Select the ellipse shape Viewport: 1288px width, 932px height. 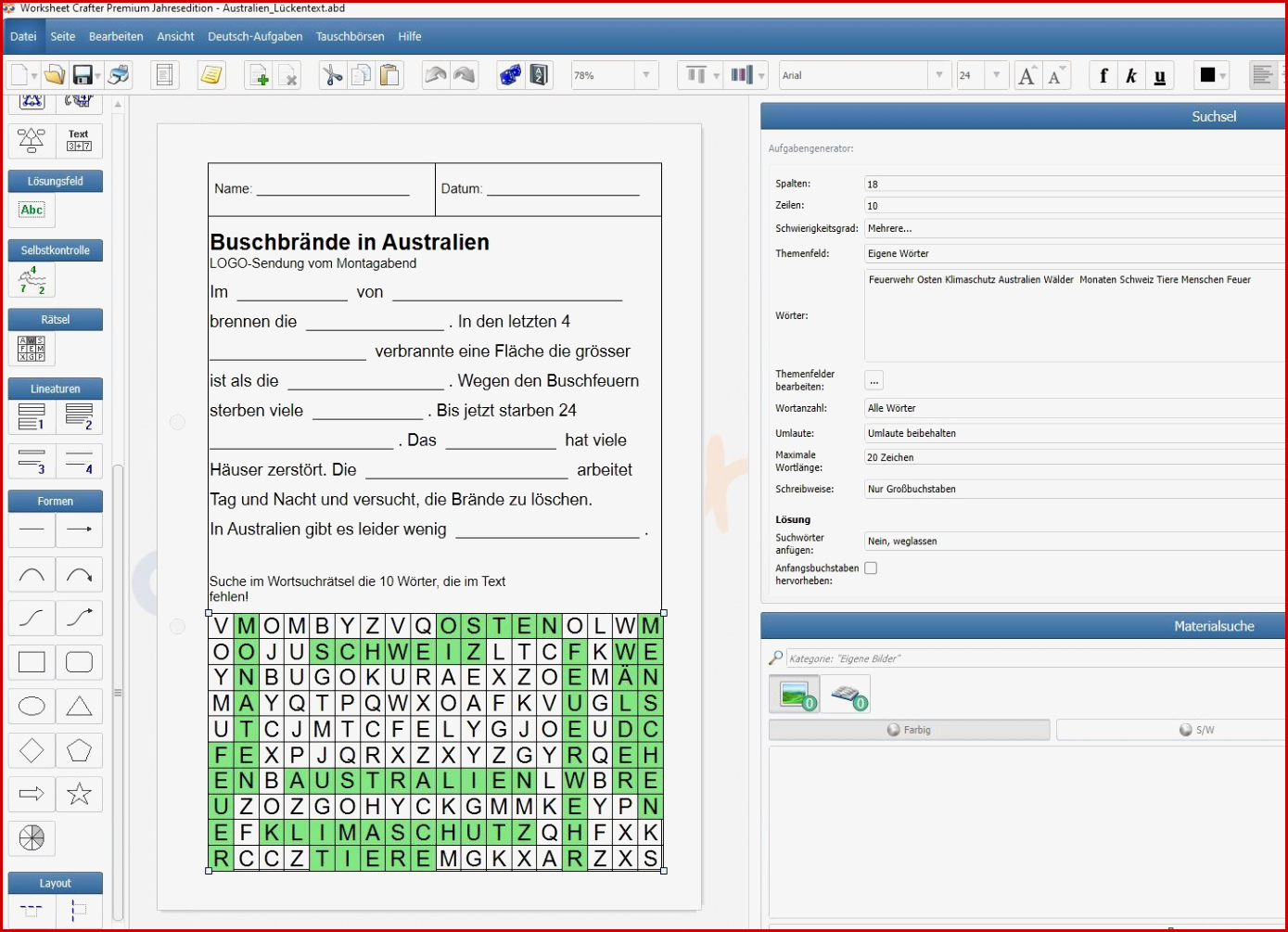click(32, 707)
